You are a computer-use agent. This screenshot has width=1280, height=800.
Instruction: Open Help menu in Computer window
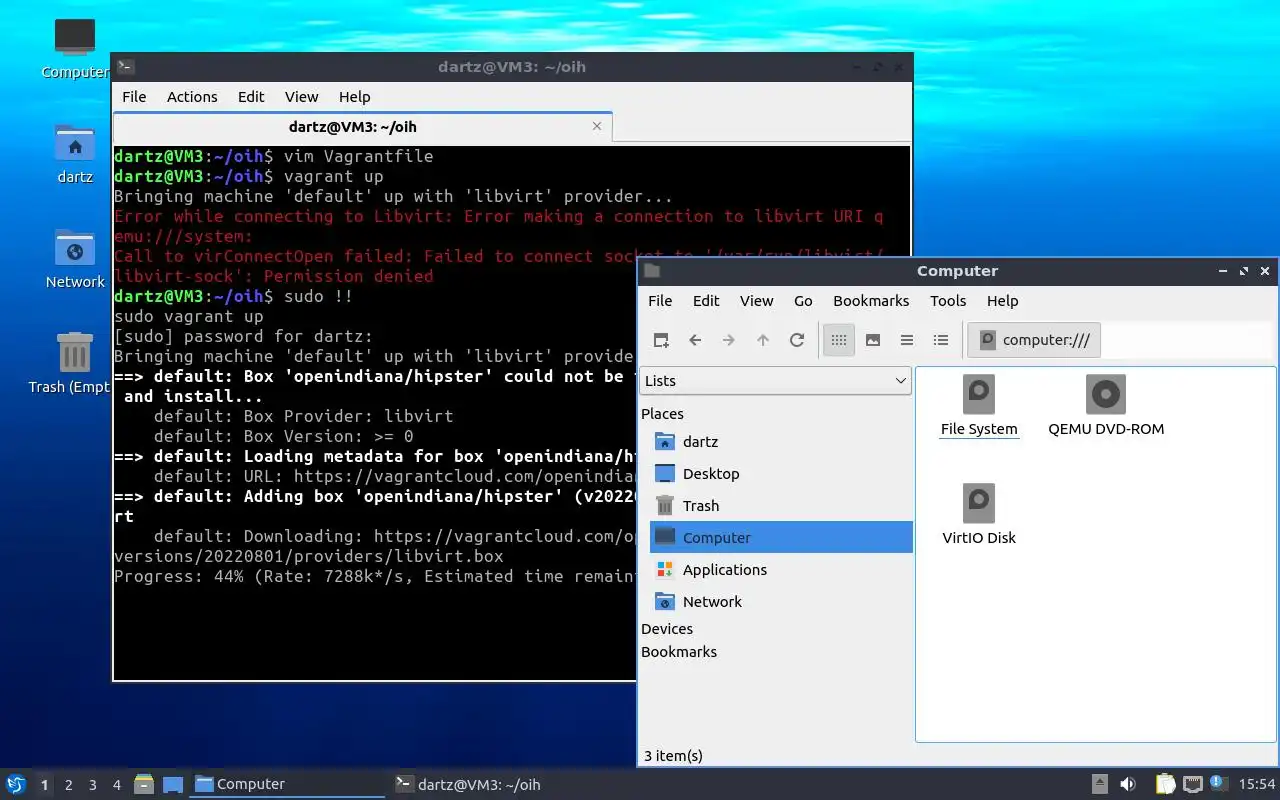tap(1002, 301)
